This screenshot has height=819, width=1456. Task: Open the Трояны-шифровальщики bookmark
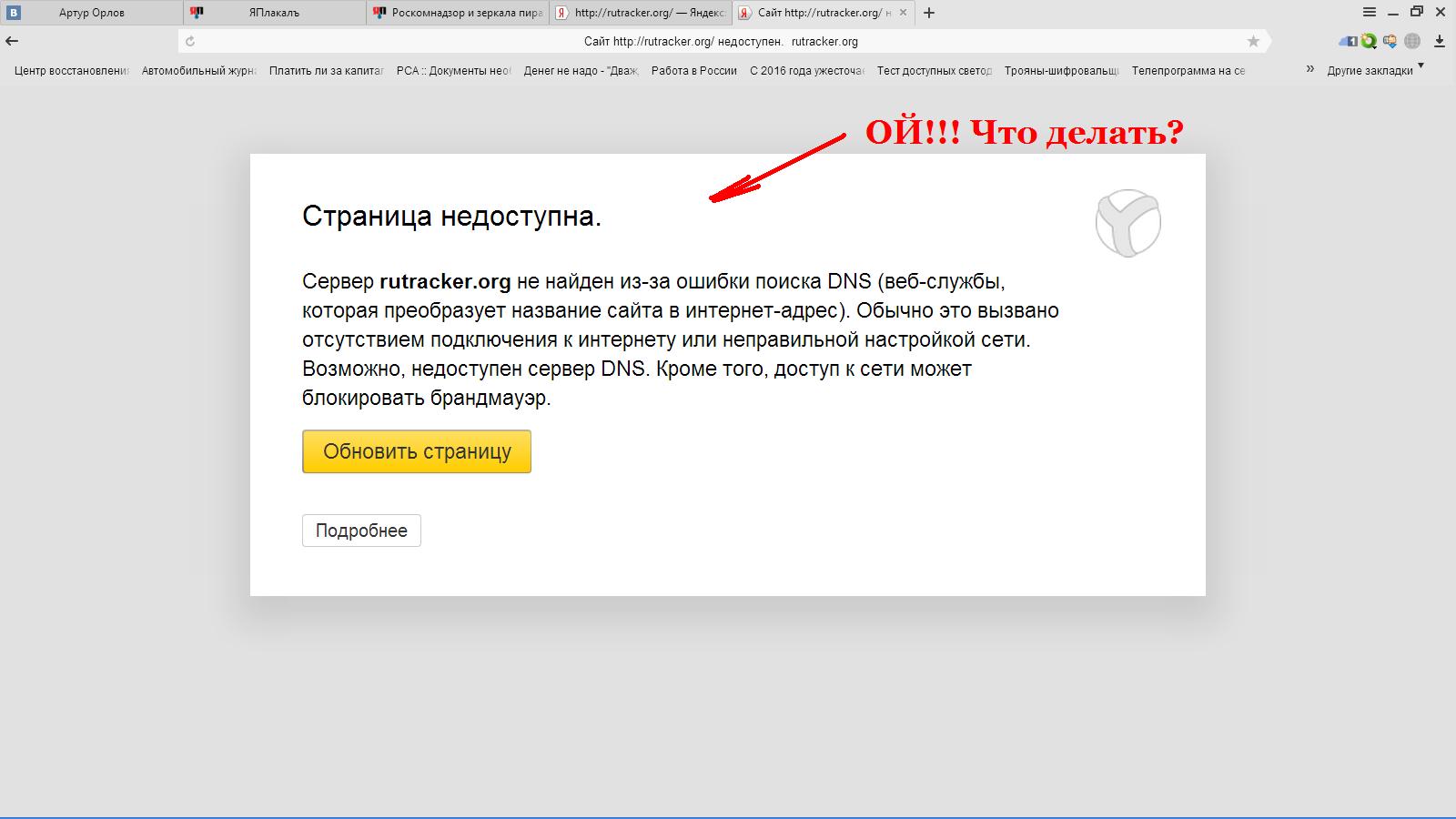[1061, 70]
